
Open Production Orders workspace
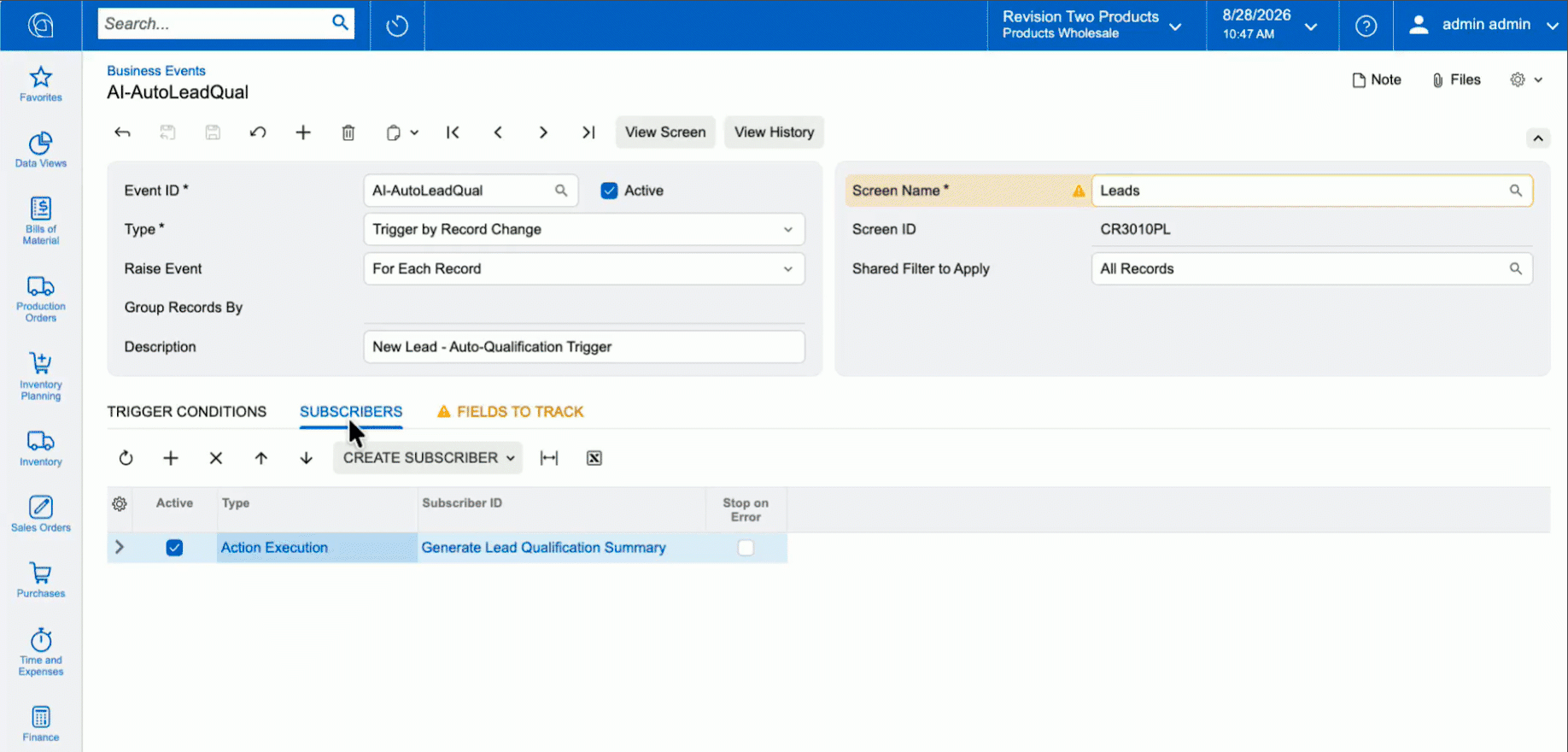(40, 299)
